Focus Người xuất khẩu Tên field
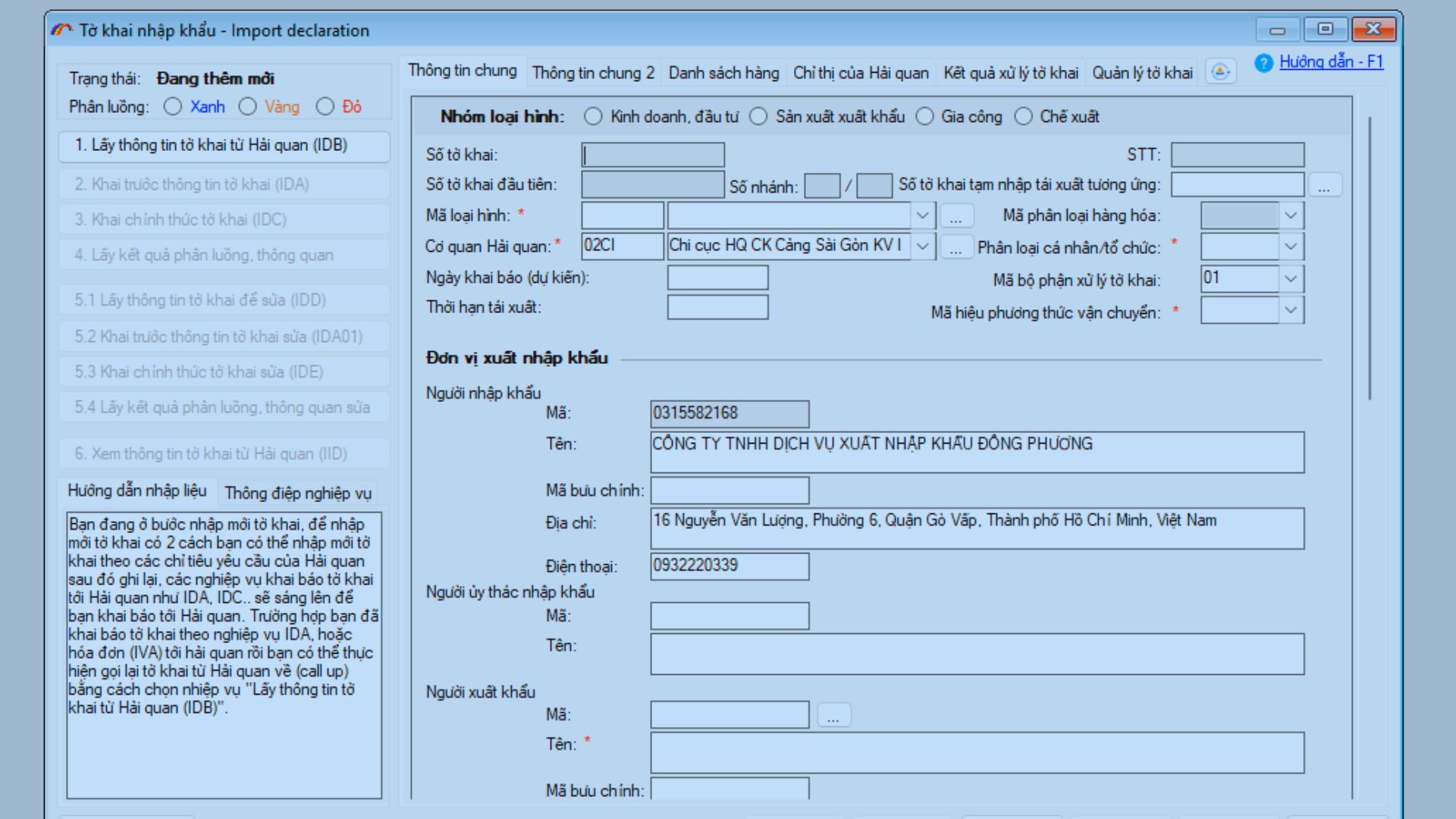Screen dimensions: 1456x819 coord(977,752)
